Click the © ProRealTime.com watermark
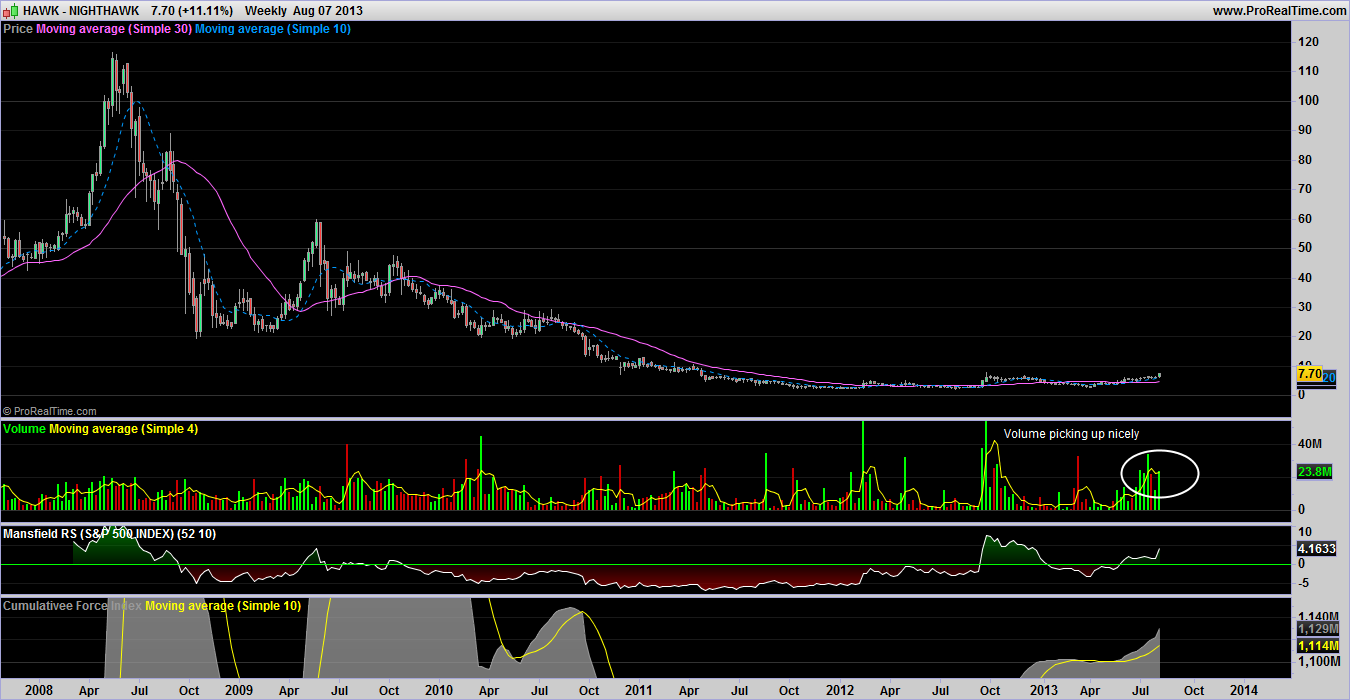Image resolution: width=1350 pixels, height=700 pixels. (x=50, y=411)
